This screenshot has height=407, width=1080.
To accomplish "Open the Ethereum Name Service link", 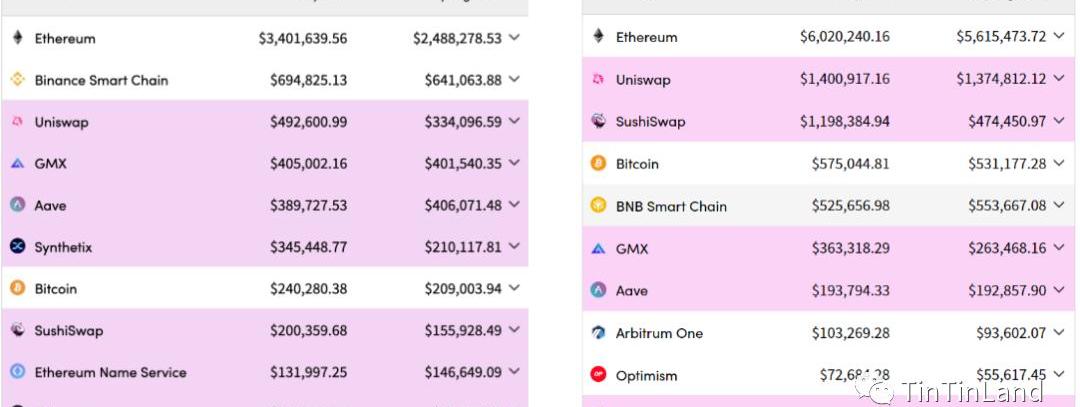I will (110, 373).
